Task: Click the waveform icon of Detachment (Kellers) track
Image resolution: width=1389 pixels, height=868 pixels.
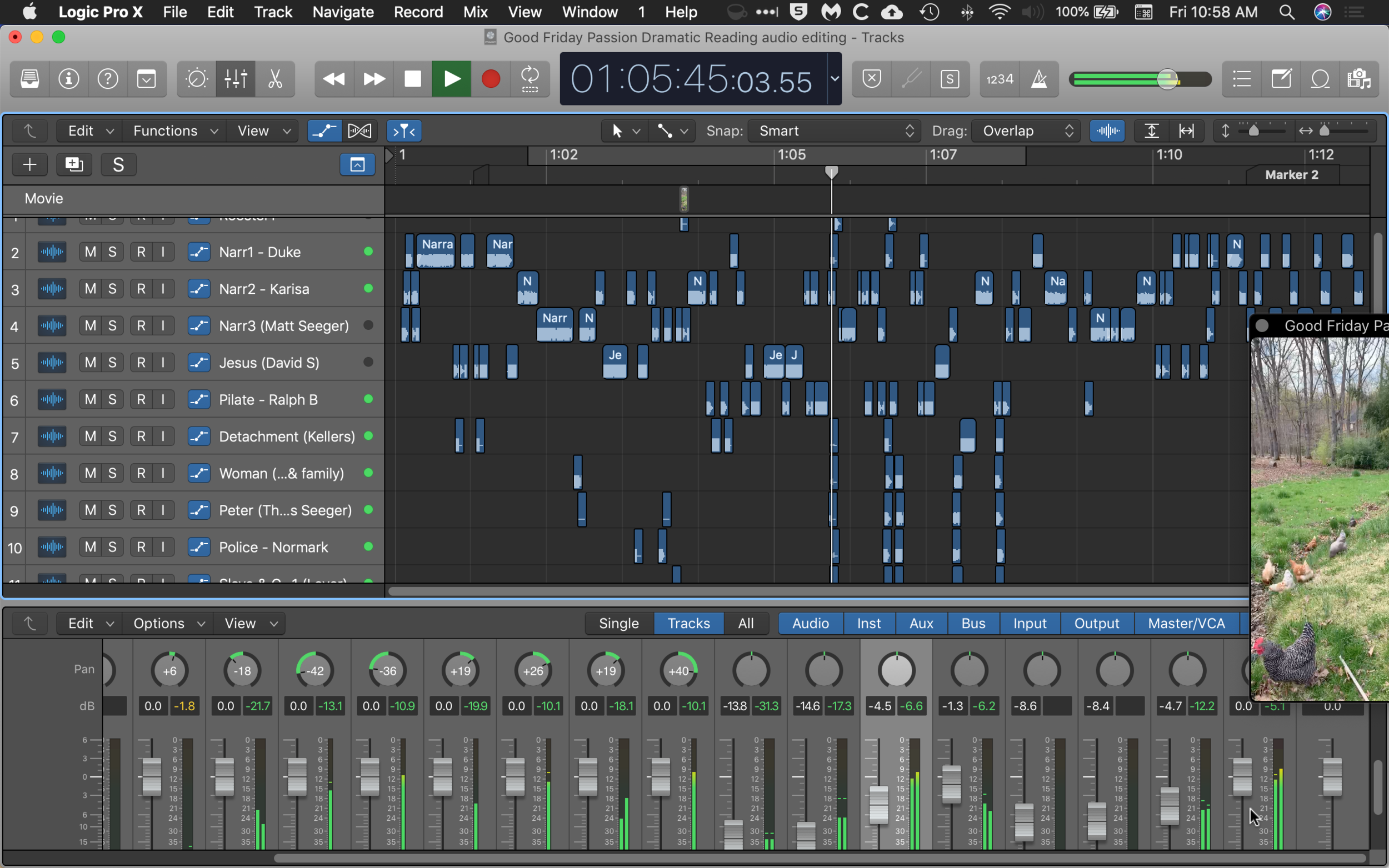Action: coord(52,436)
